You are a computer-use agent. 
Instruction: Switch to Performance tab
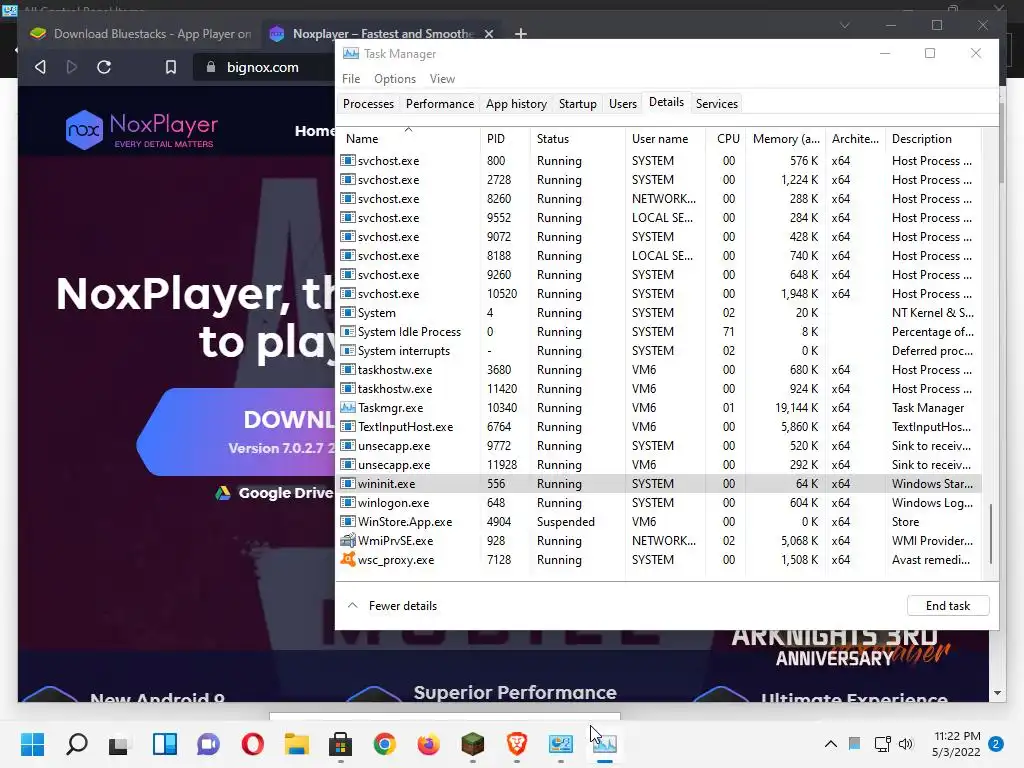pyautogui.click(x=440, y=103)
